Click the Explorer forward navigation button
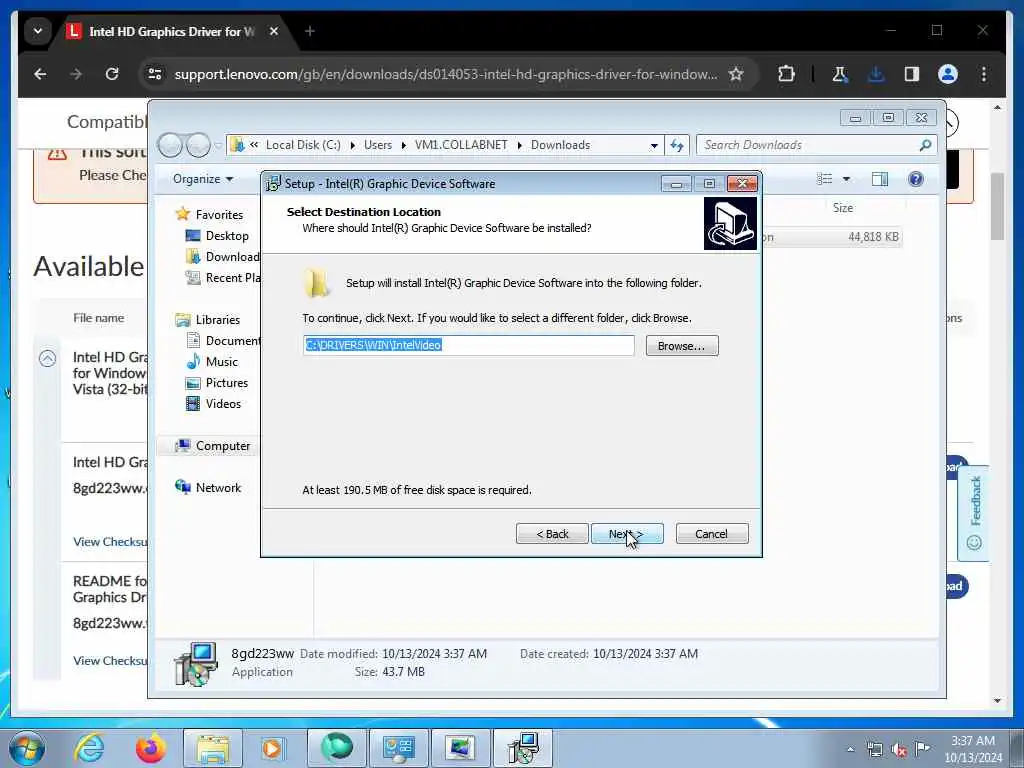 tap(198, 145)
